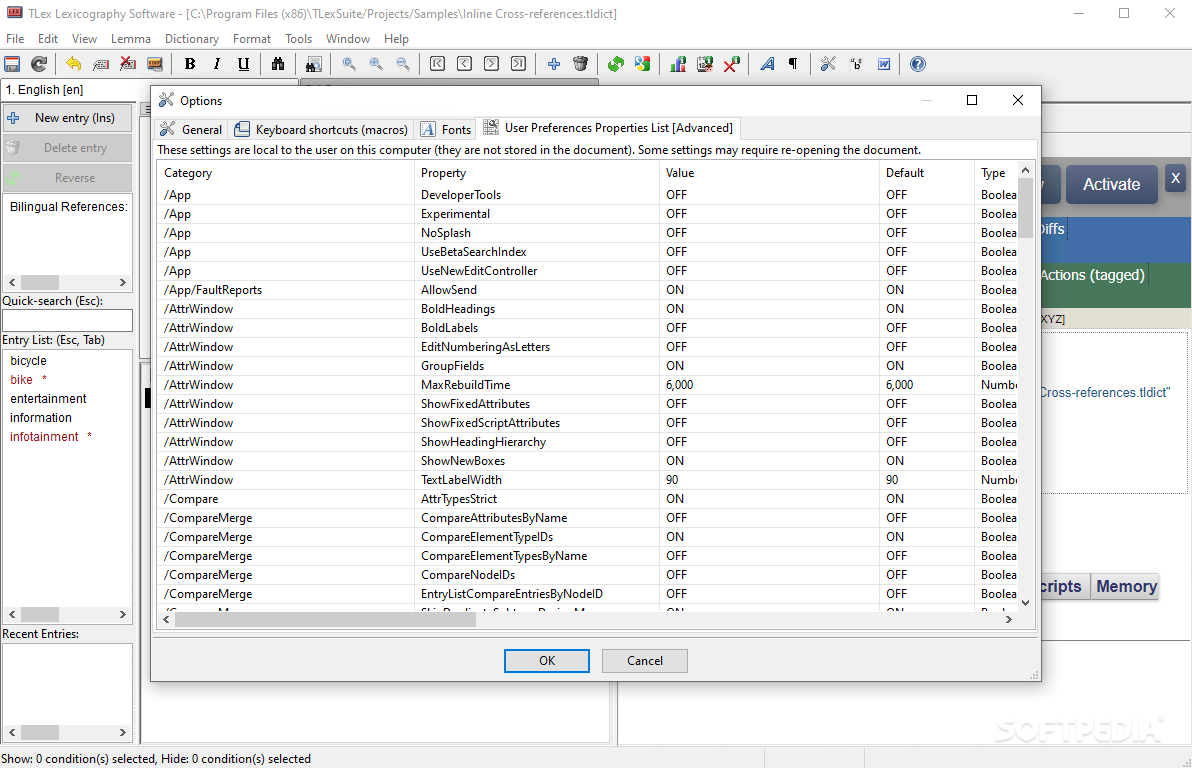Open the File menu
1192x768 pixels.
[15, 39]
